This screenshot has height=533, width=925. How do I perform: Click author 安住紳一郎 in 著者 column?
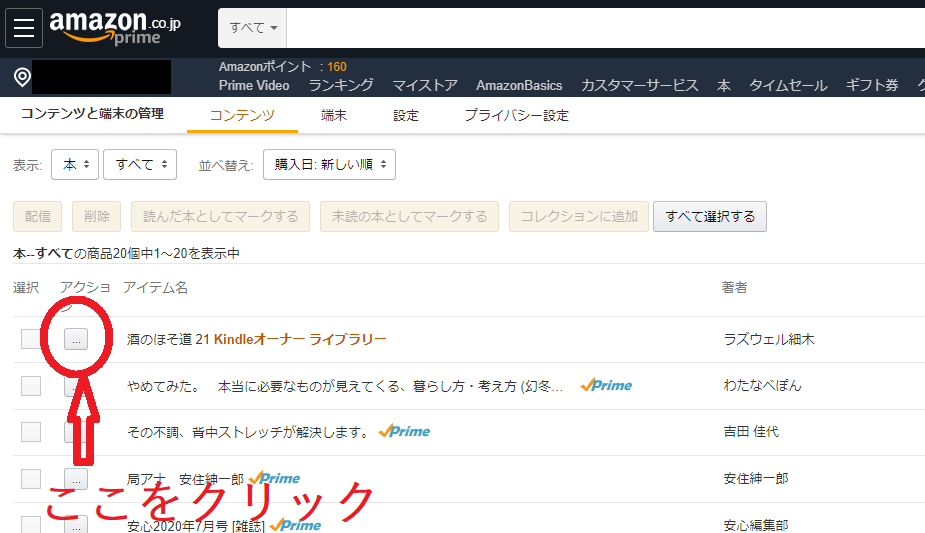756,478
